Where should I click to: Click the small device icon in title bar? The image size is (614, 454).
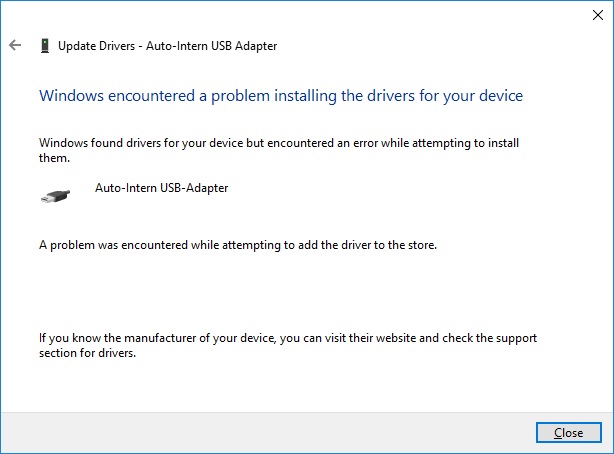click(x=44, y=46)
